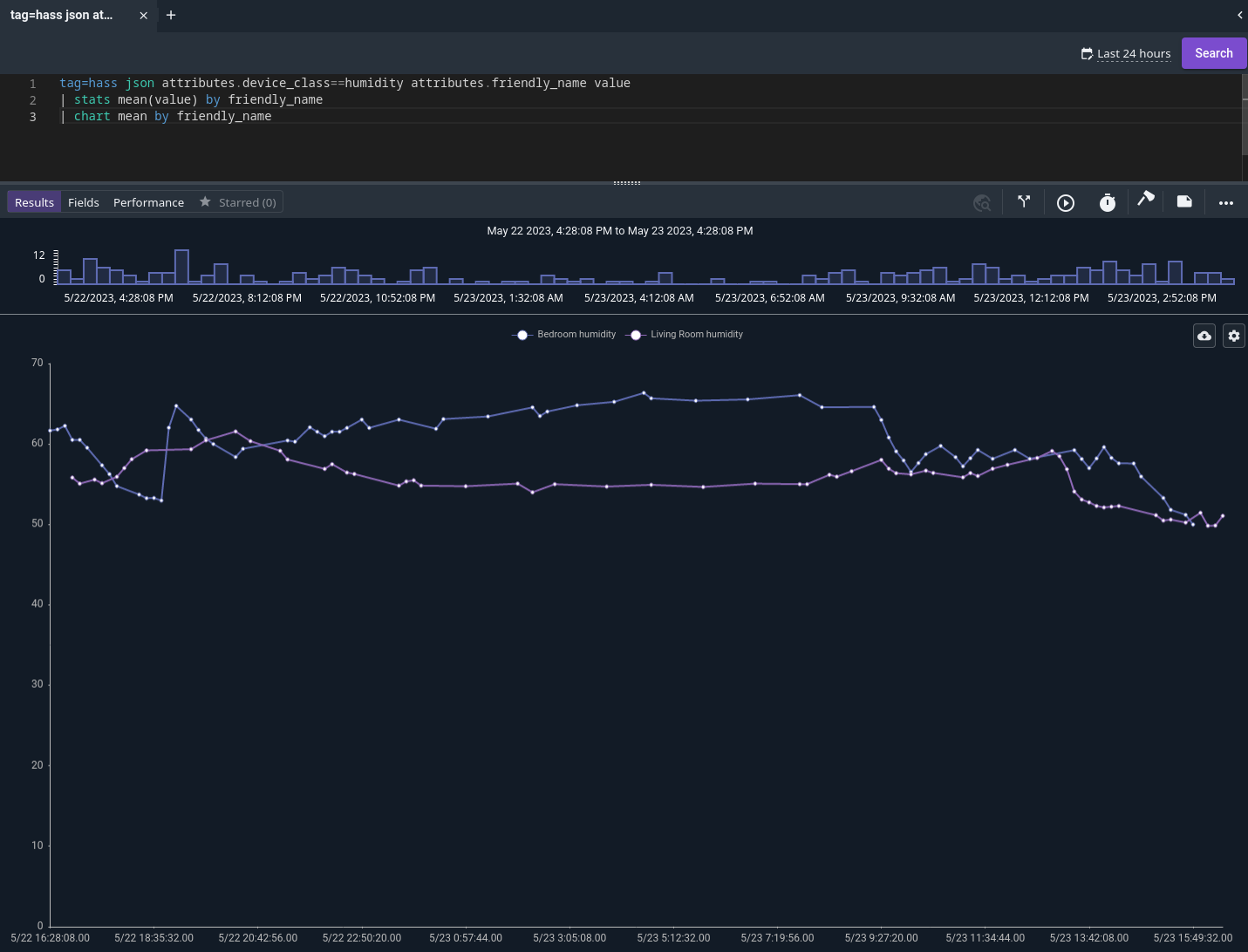Switch to the Fields tab
The width and height of the screenshot is (1248, 952).
pos(83,201)
